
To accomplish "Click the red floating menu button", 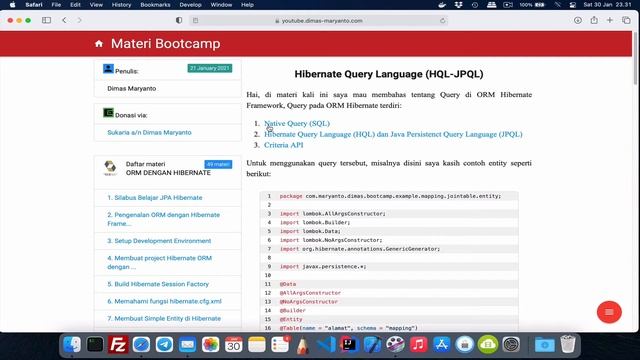I will pyautogui.click(x=609, y=312).
